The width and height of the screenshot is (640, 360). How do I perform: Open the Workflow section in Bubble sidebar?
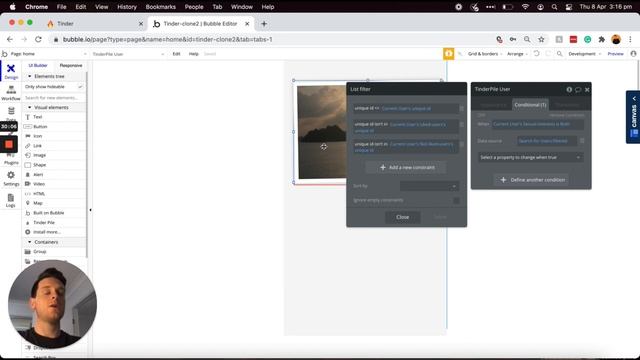tap(11, 93)
